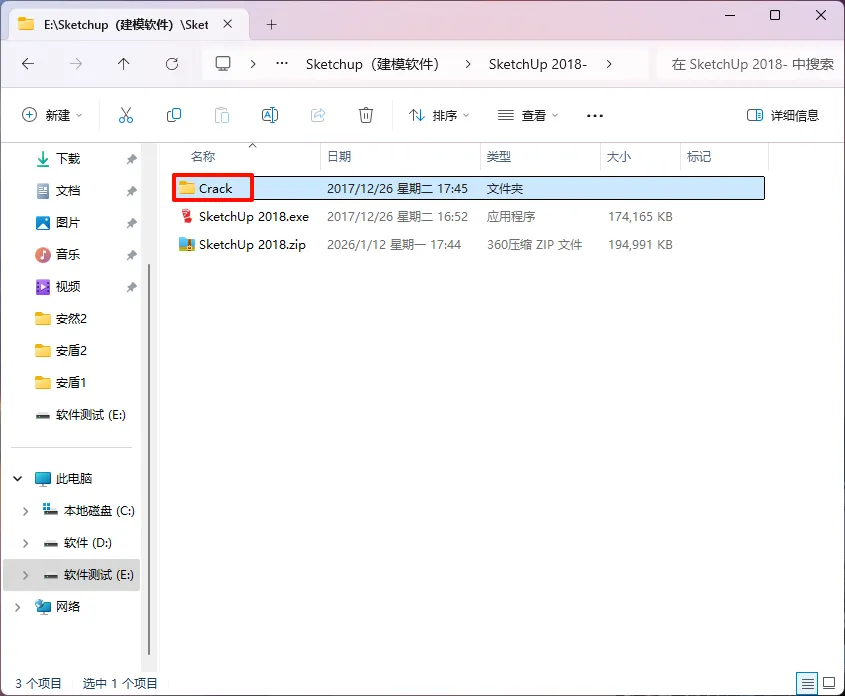Image resolution: width=845 pixels, height=696 pixels.
Task: Expand the 网络 tree node
Action: [18, 607]
